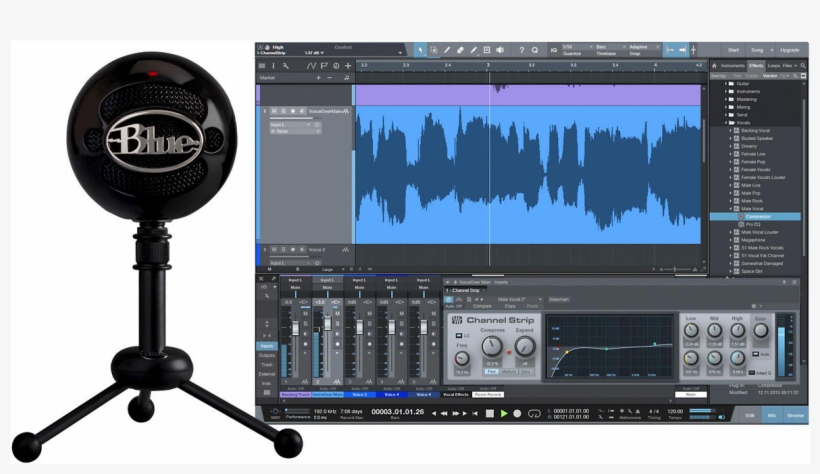Mute the Voice 2 track in arrangement

tap(274, 250)
